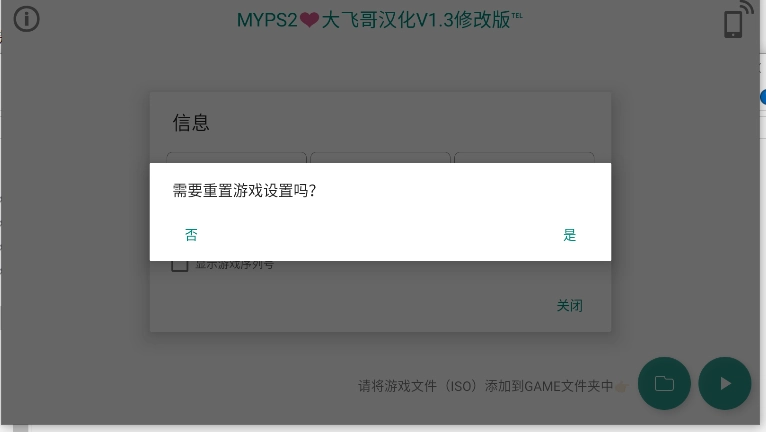Image resolution: width=766 pixels, height=432 pixels.
Task: Click the partially hidden 显示游戏序列号 label
Action: click(x=235, y=265)
